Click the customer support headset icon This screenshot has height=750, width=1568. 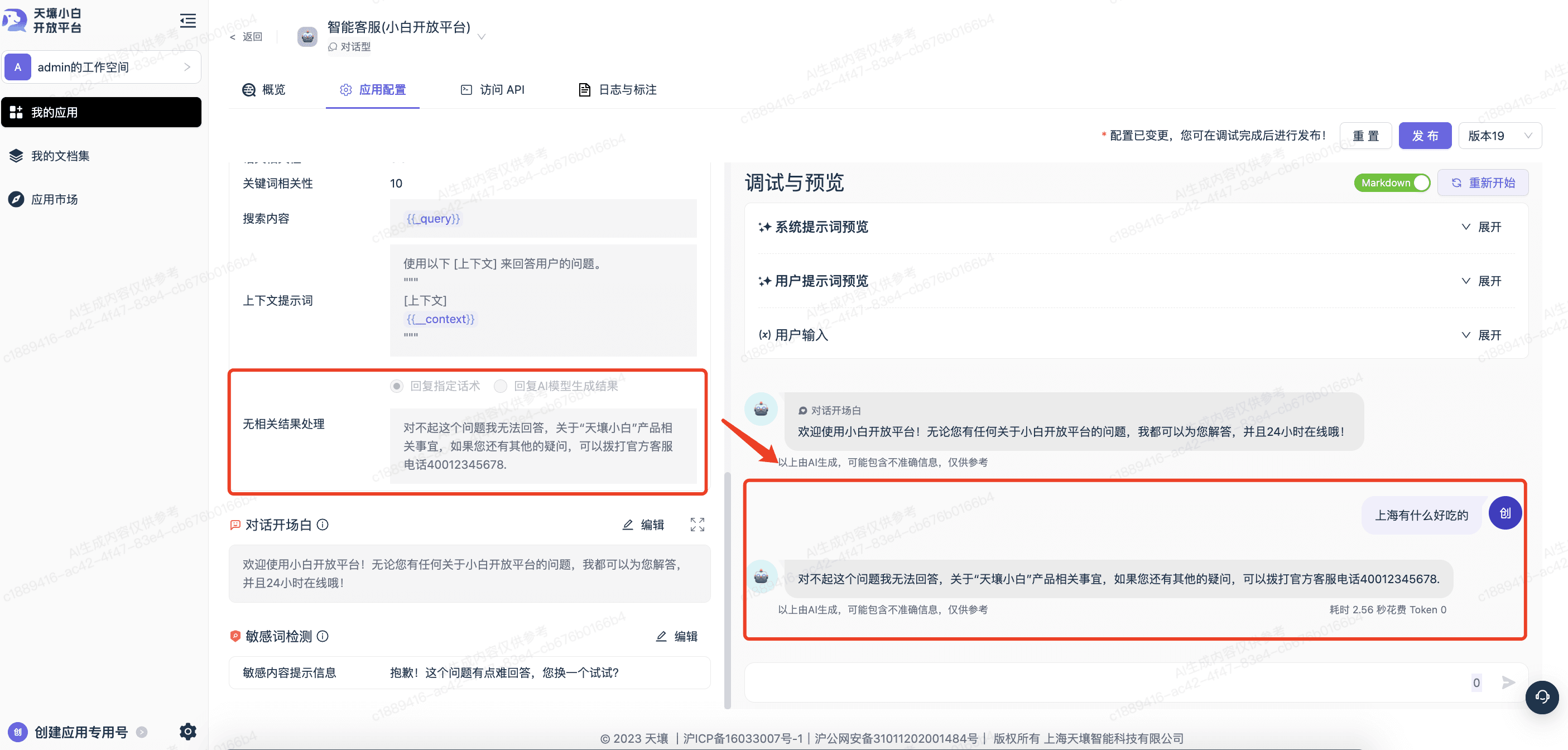(x=1541, y=696)
